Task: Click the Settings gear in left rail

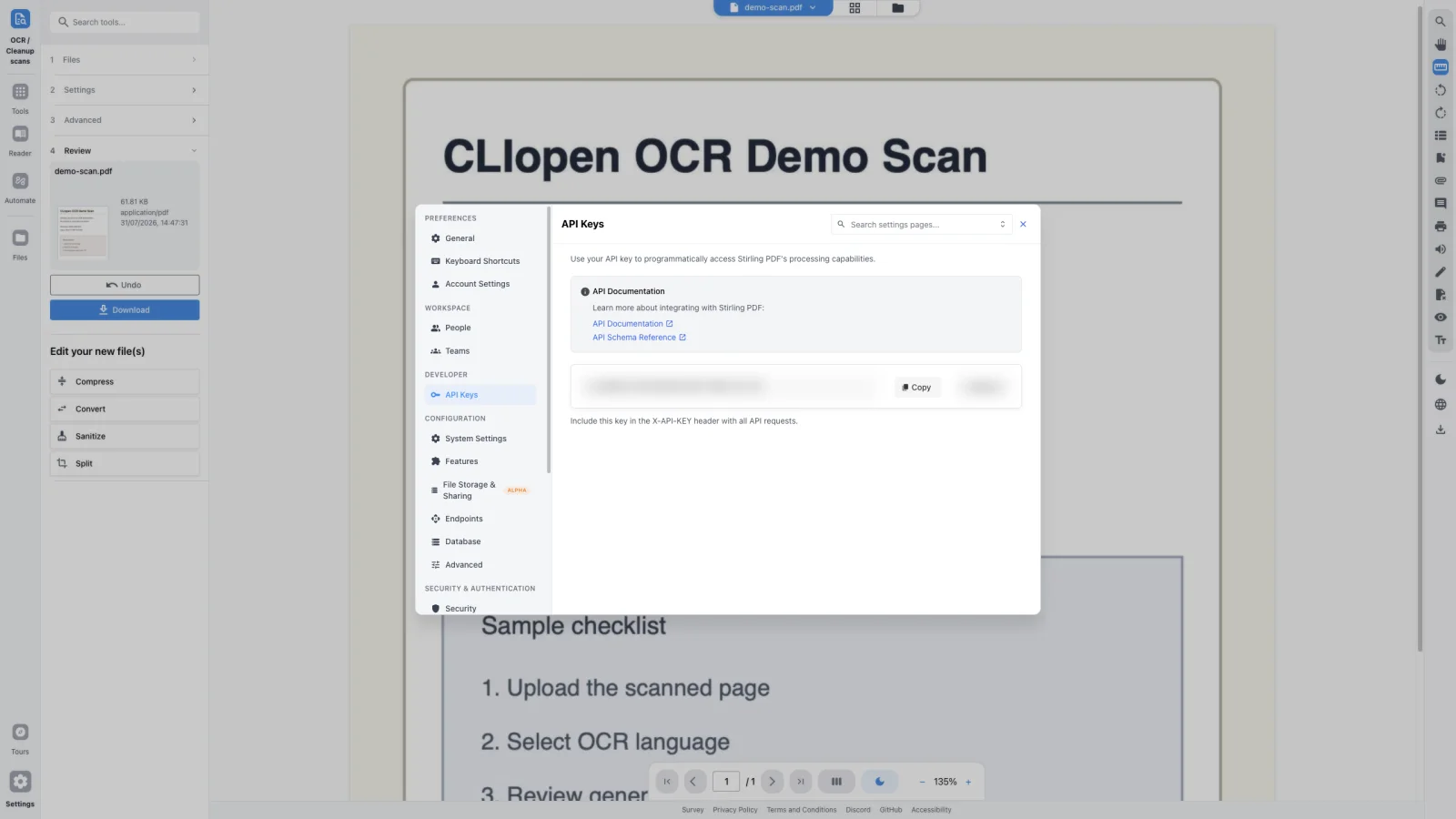Action: pos(20,782)
